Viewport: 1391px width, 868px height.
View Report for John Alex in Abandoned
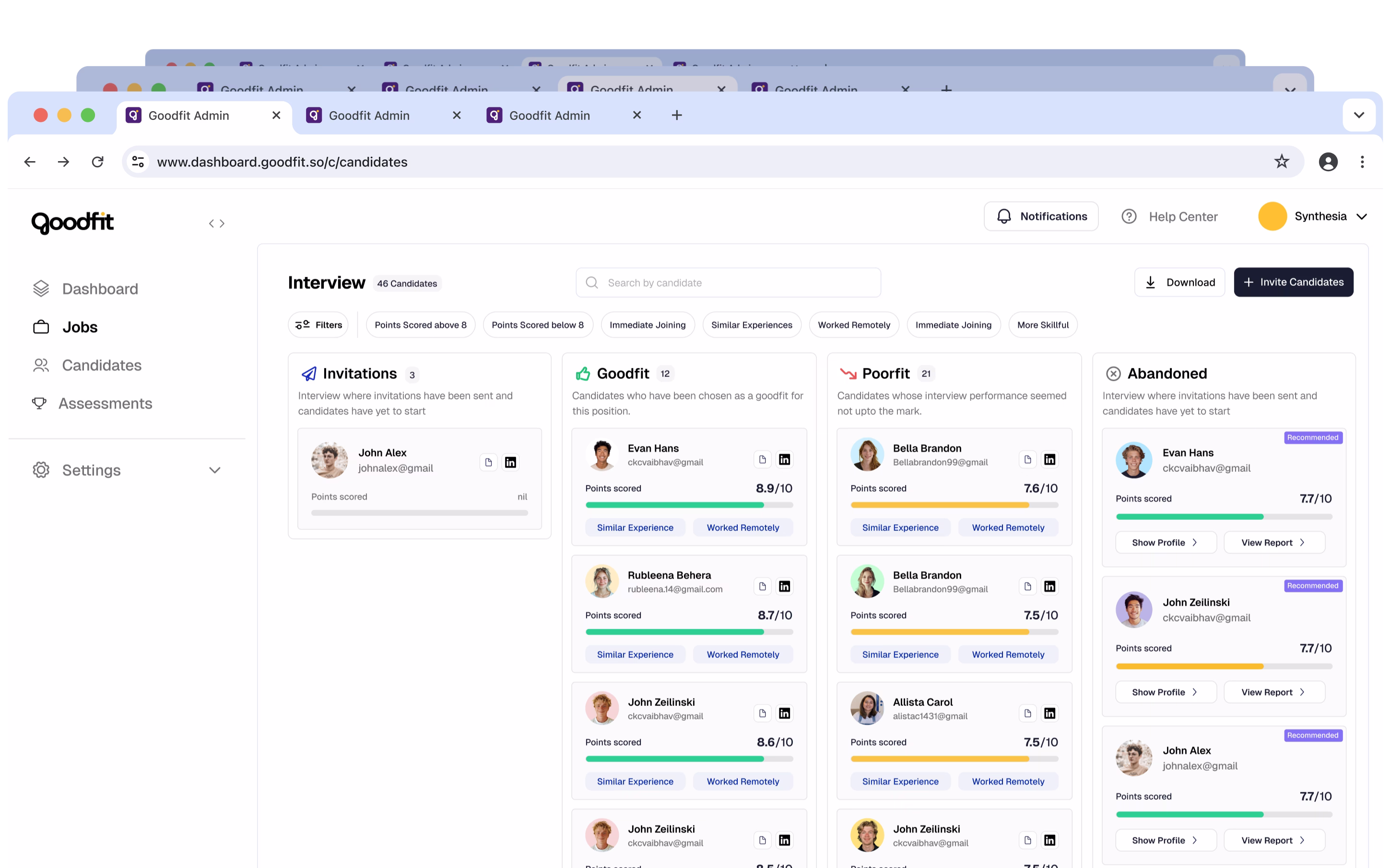(1274, 841)
